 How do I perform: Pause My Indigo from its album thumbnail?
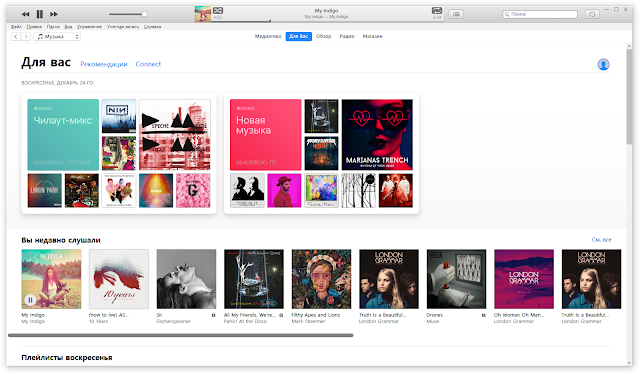pyautogui.click(x=30, y=300)
